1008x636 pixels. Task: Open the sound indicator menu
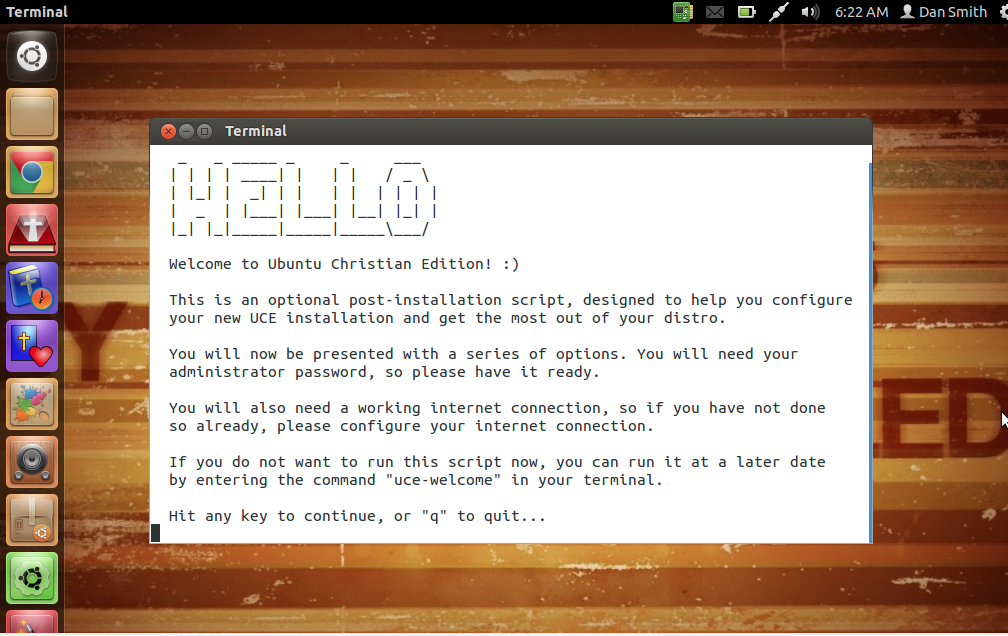[809, 11]
